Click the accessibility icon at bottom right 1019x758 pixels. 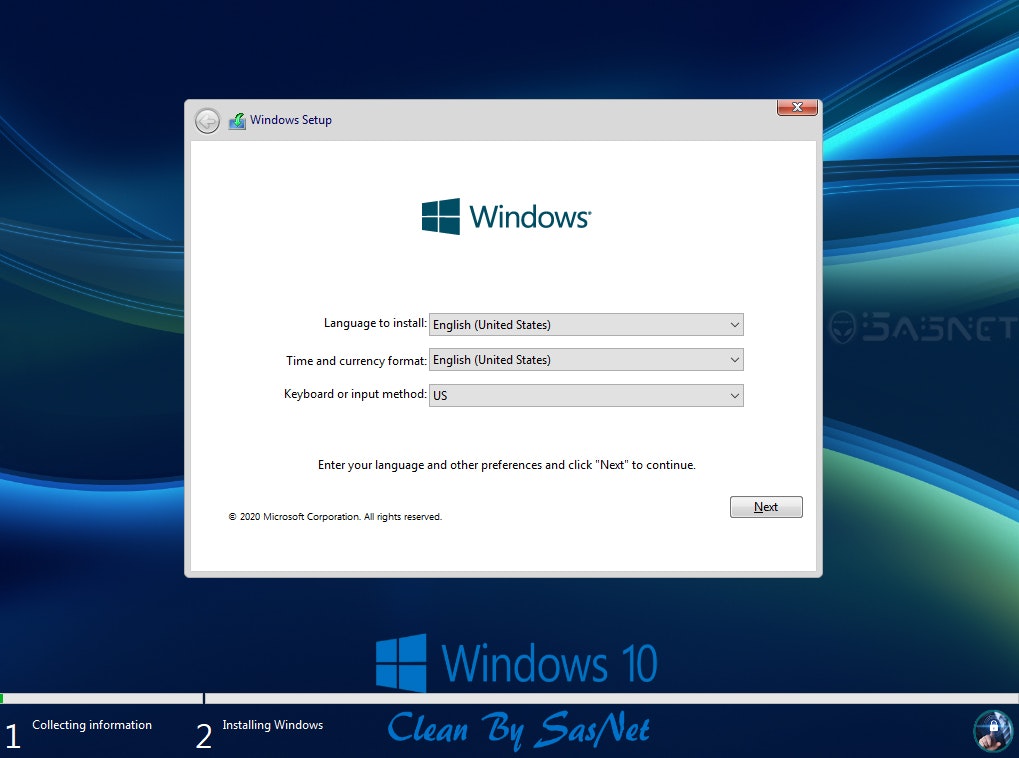(992, 730)
